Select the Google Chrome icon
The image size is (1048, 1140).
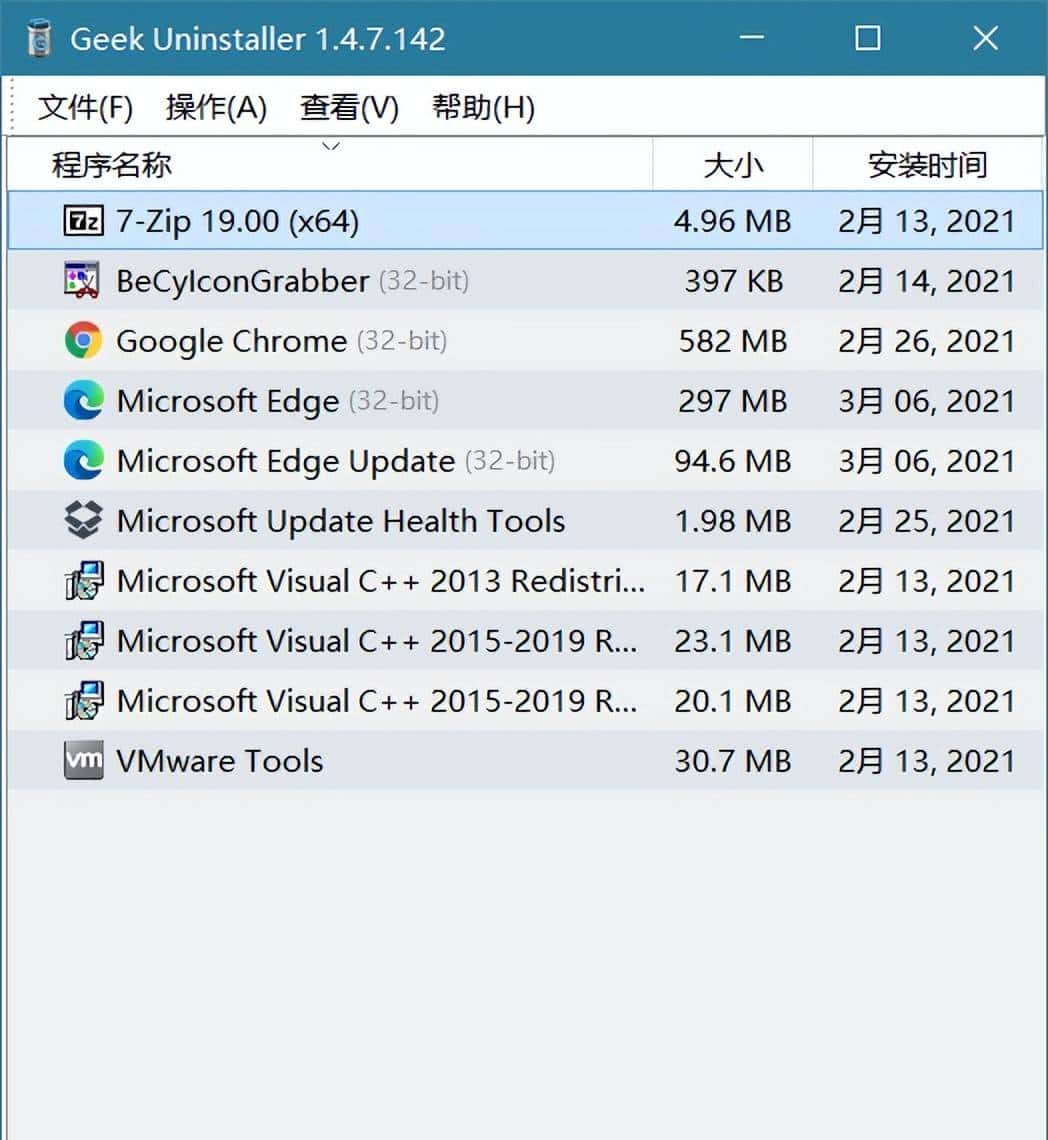84,341
